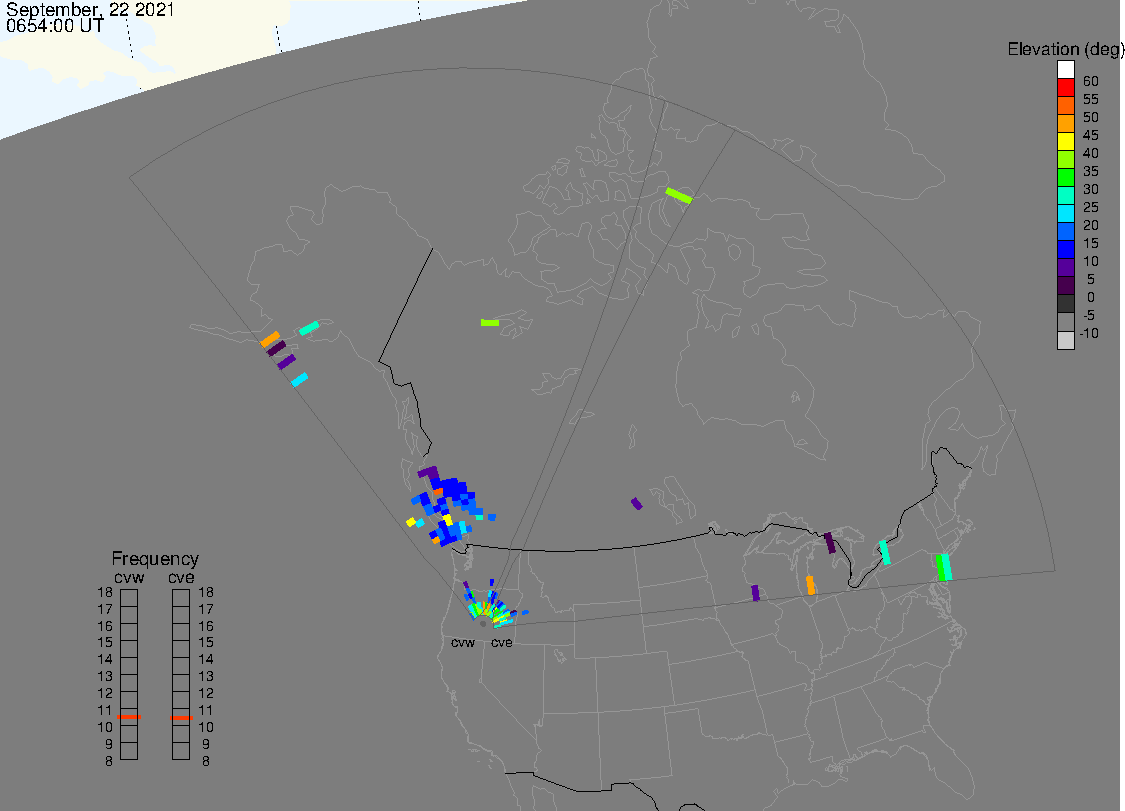This screenshot has height=811, width=1125.
Task: Click the 0 label in the elevation legend
Action: [1091, 297]
